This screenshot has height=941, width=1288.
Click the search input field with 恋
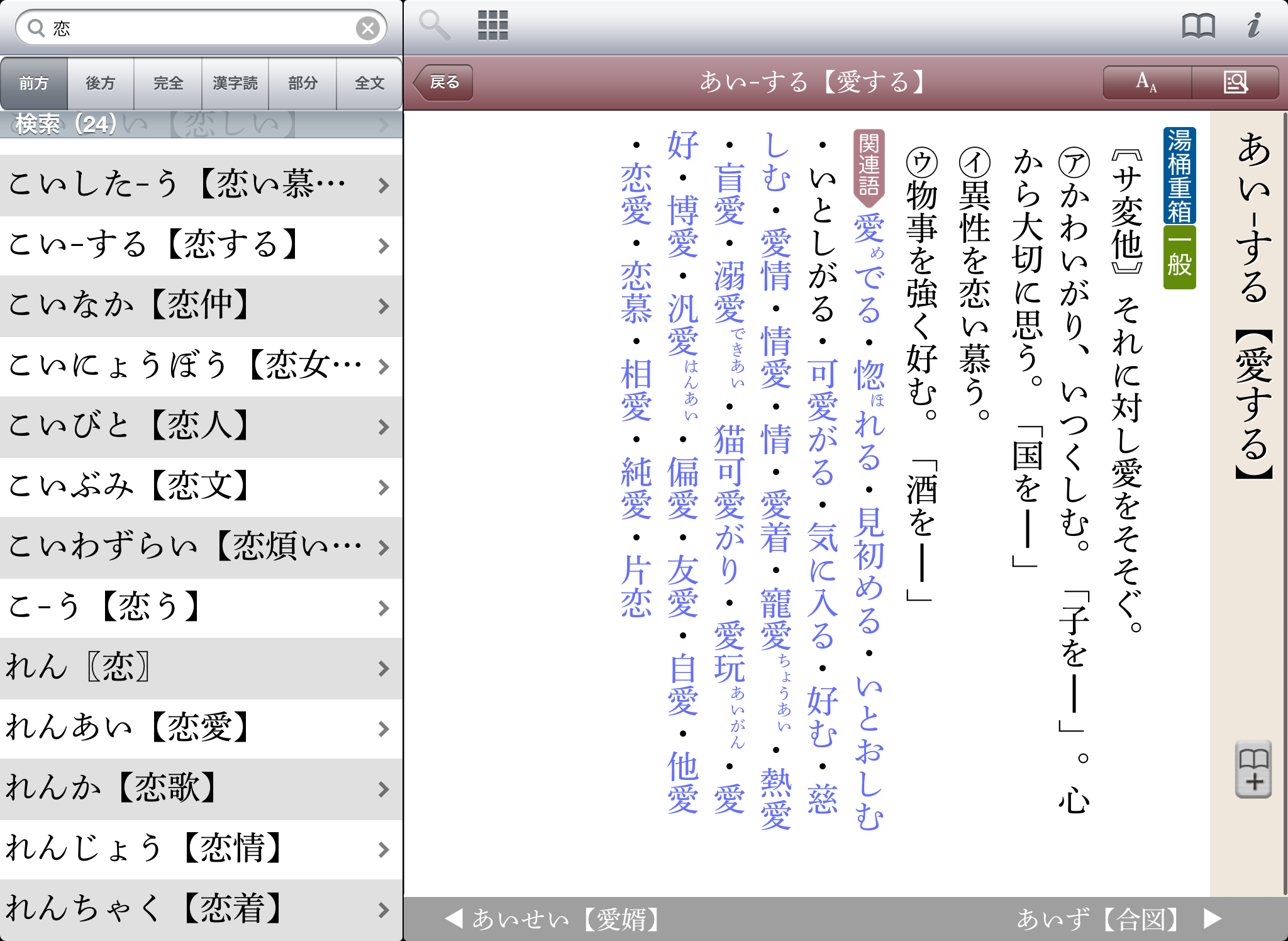point(201,28)
